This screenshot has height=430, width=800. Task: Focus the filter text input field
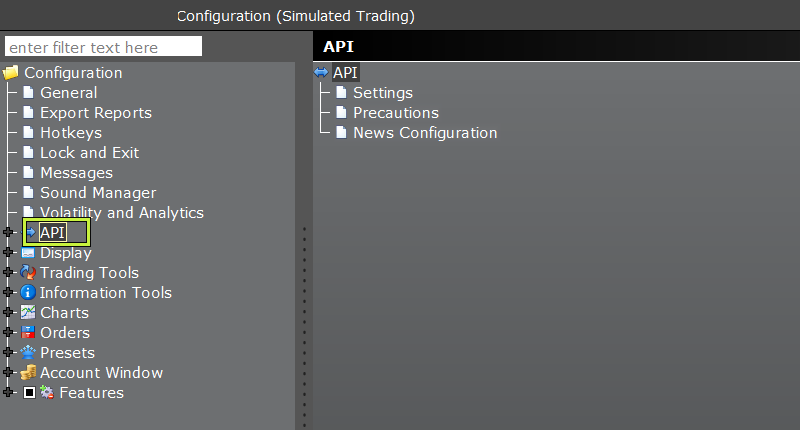(104, 47)
